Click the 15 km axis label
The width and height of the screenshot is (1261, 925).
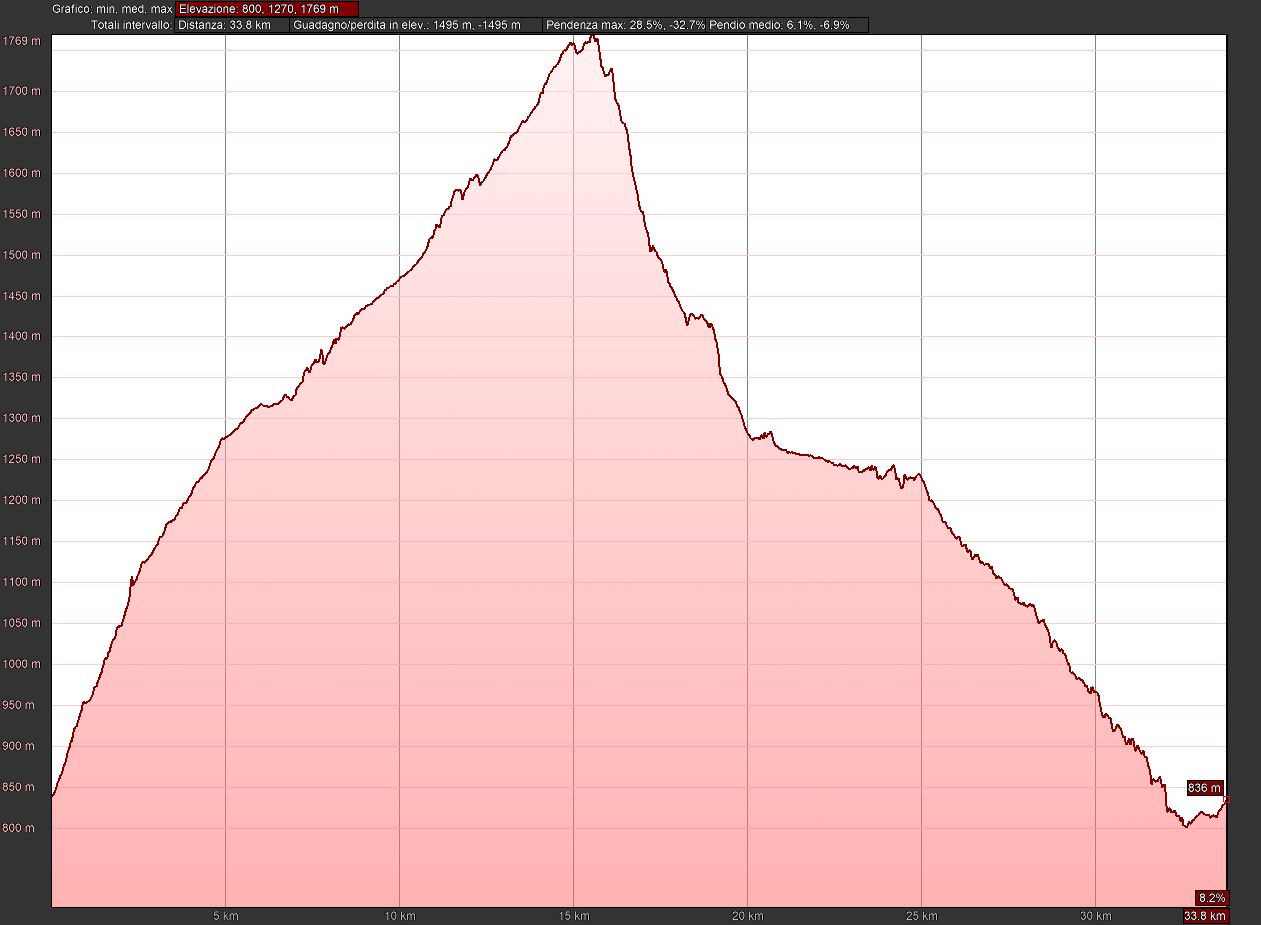point(573,916)
